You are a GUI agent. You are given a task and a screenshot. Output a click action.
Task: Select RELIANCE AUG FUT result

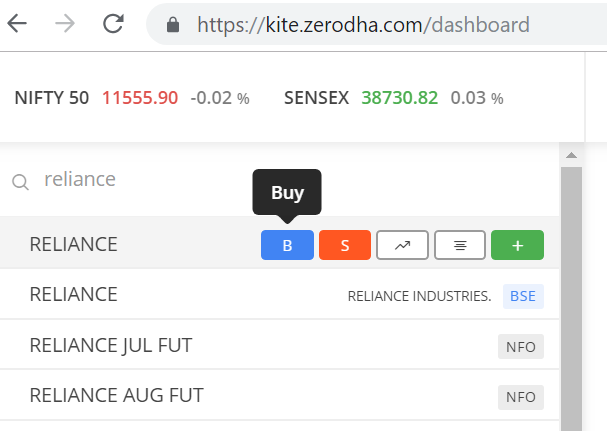pyautogui.click(x=279, y=395)
